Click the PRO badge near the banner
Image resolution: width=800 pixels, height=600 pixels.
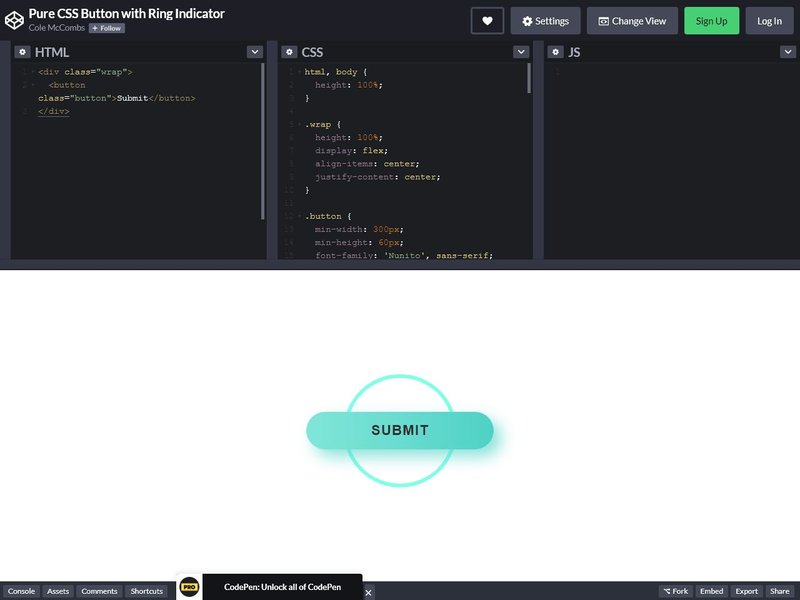pos(186,587)
